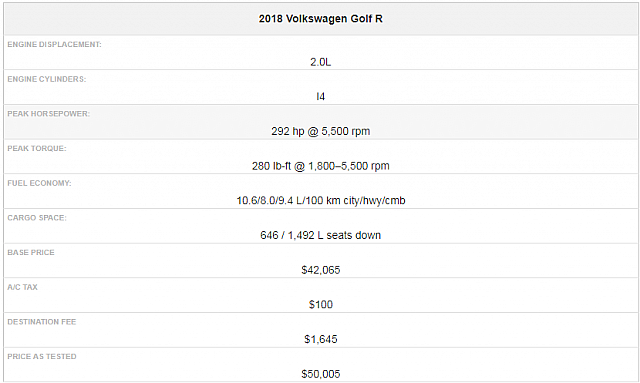The width and height of the screenshot is (640, 383).
Task: Select the Peak Torque label
Action: (37, 149)
